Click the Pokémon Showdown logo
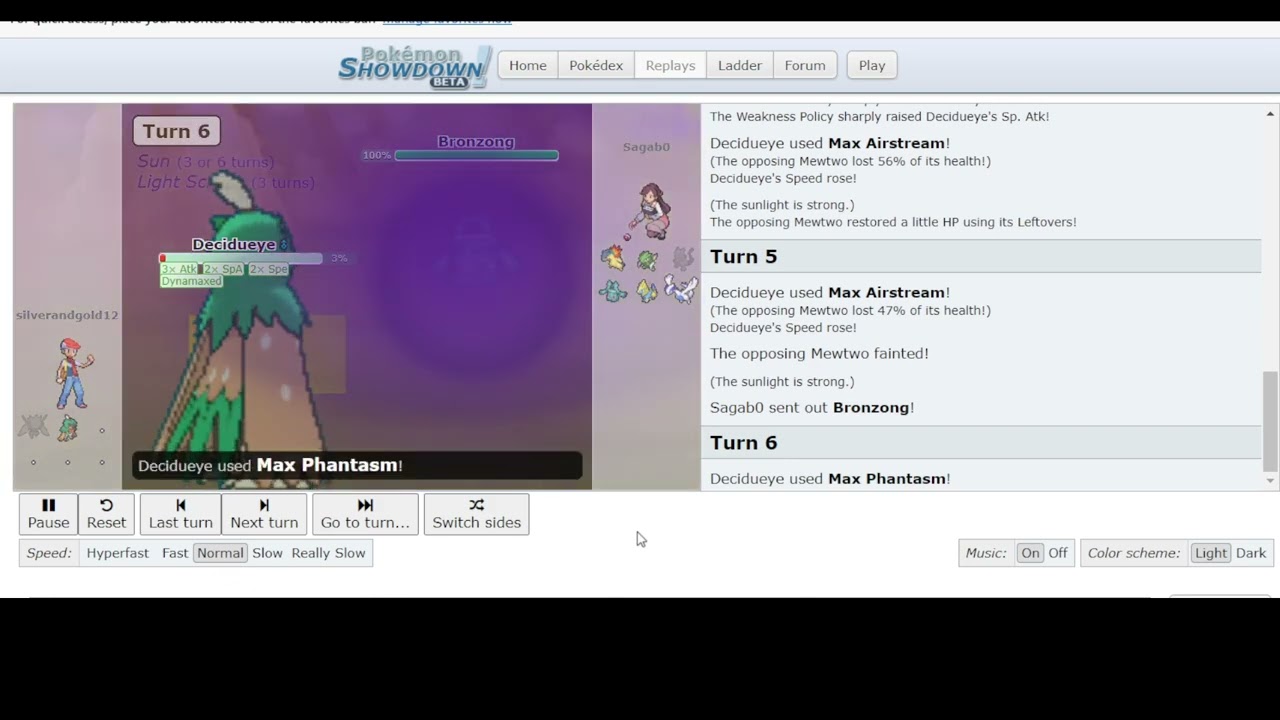Viewport: 1280px width, 720px height. [x=415, y=67]
